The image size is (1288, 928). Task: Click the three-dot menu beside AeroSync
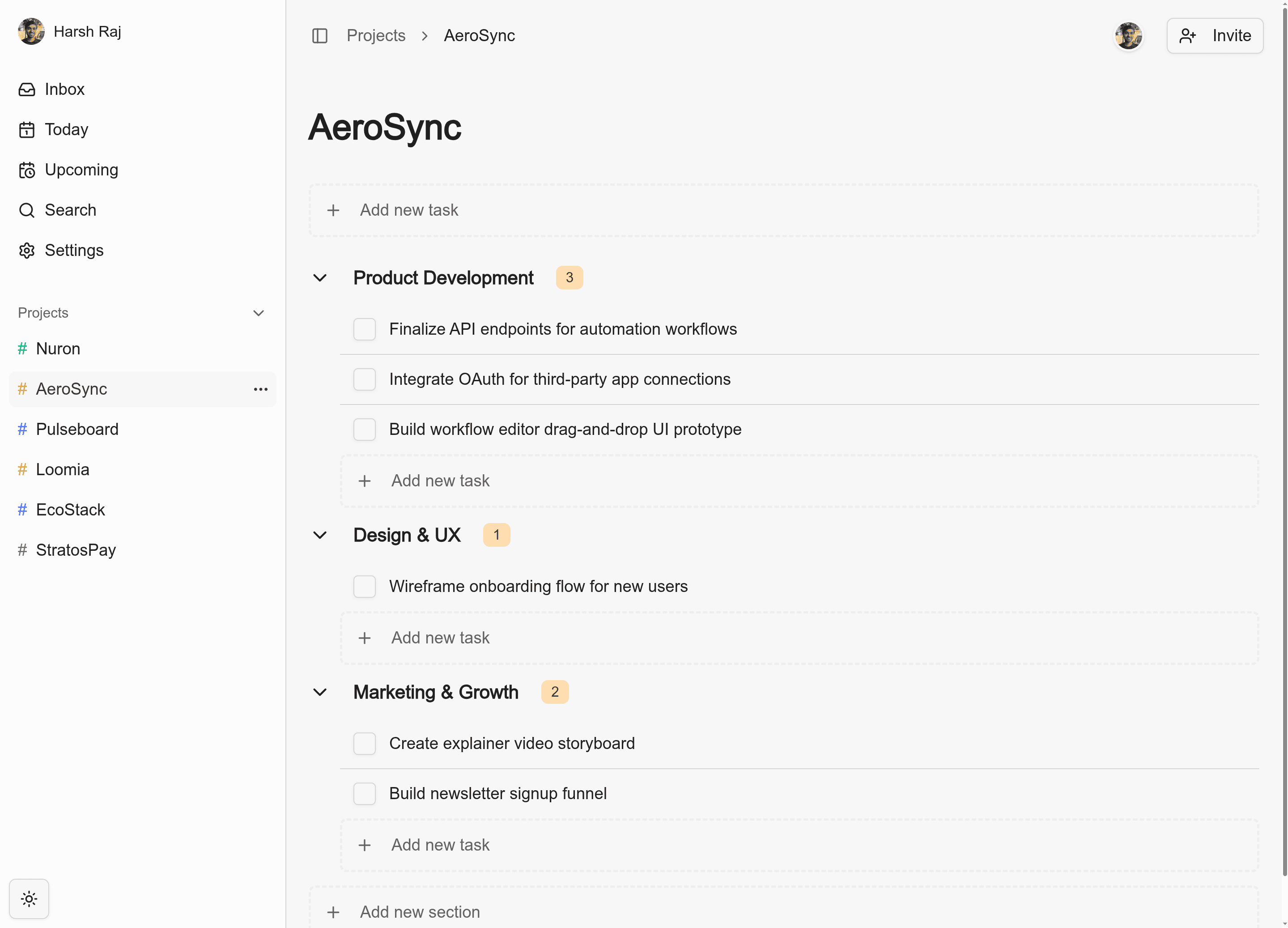point(261,389)
